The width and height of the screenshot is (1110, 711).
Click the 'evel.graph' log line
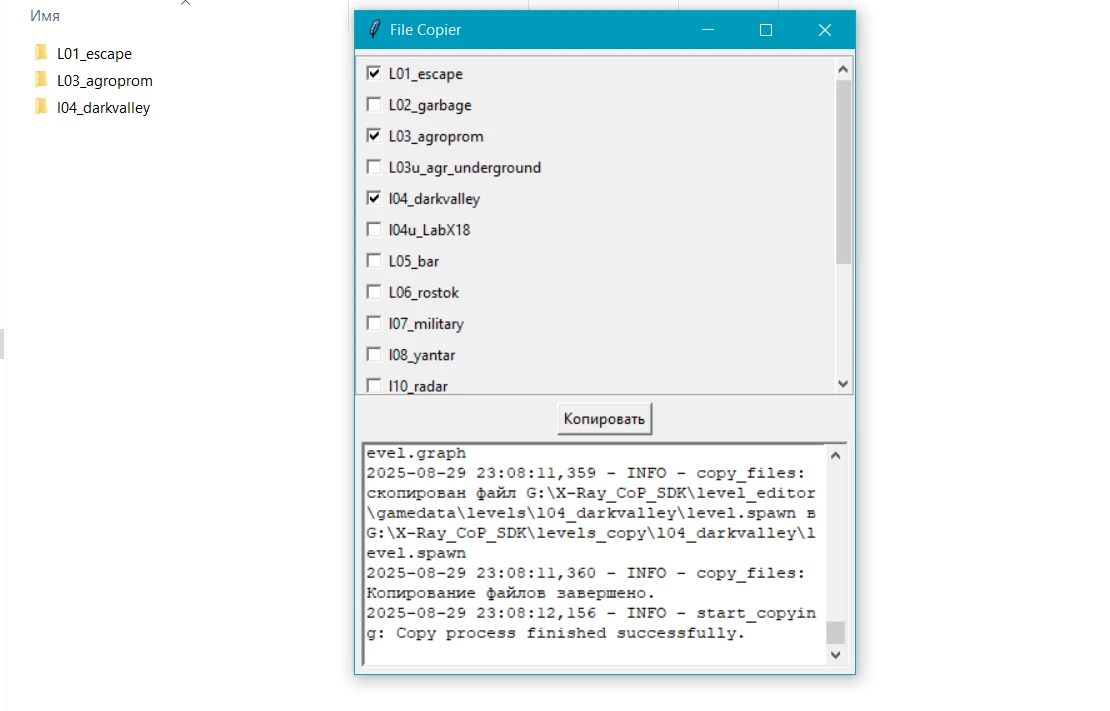pyautogui.click(x=416, y=453)
